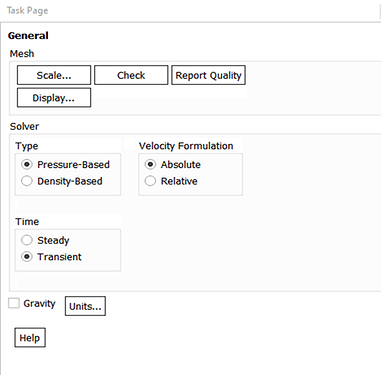This screenshot has width=381, height=375.
Task: Click the Type label under Solver
Action: (27, 146)
